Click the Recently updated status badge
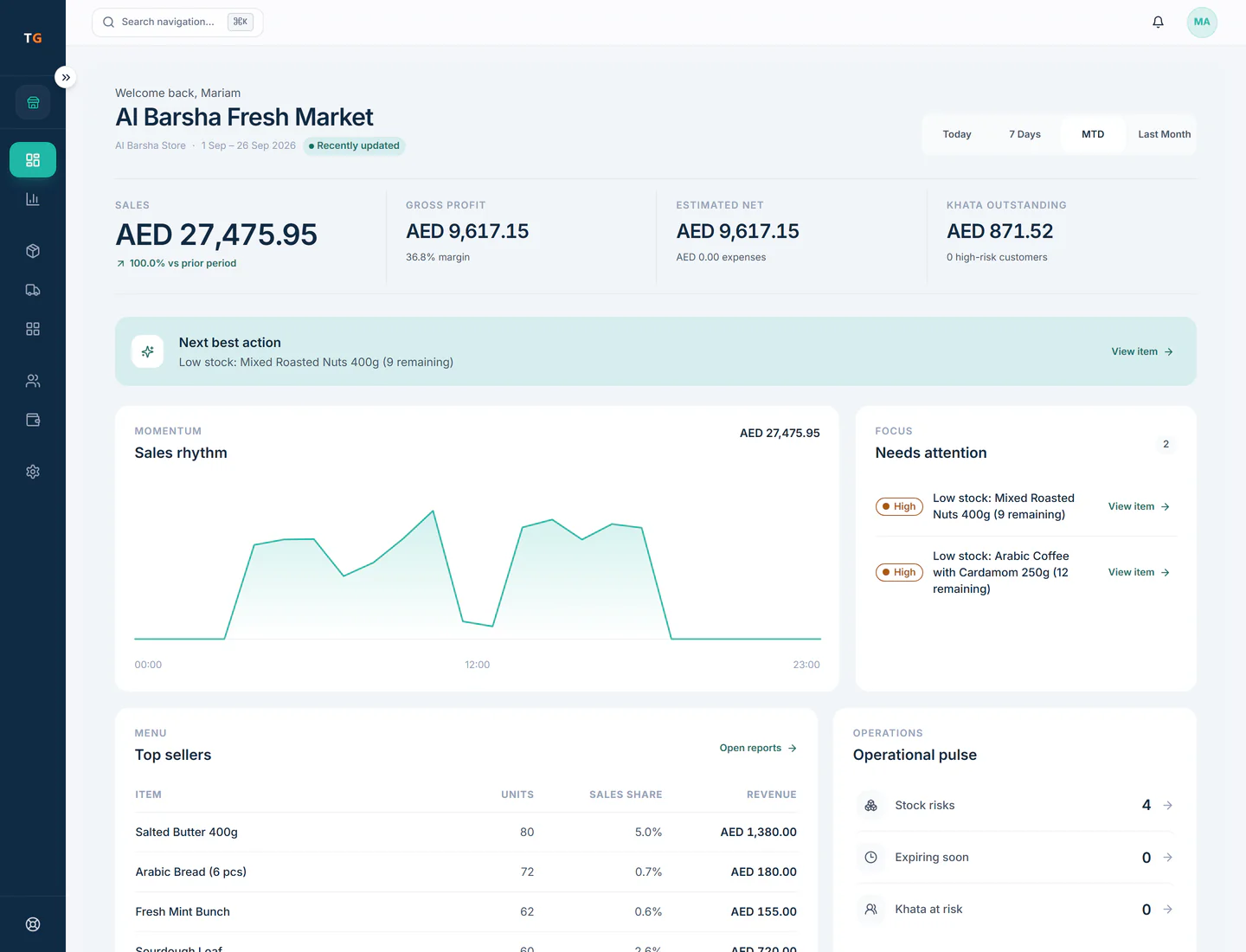Viewport: 1246px width, 952px height. [x=354, y=145]
